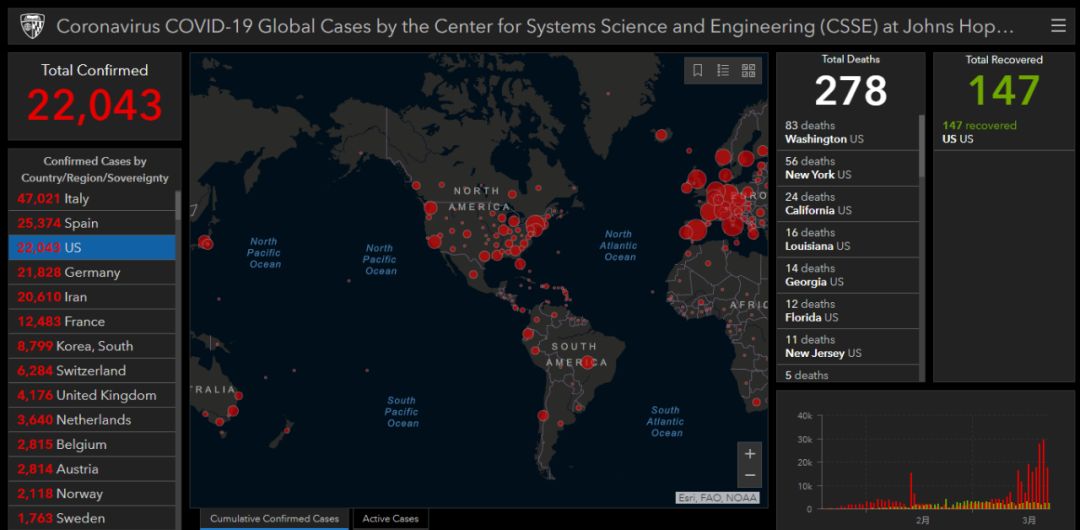This screenshot has height=530, width=1080.
Task: Select Sweden in the country list
Action: pos(92,518)
